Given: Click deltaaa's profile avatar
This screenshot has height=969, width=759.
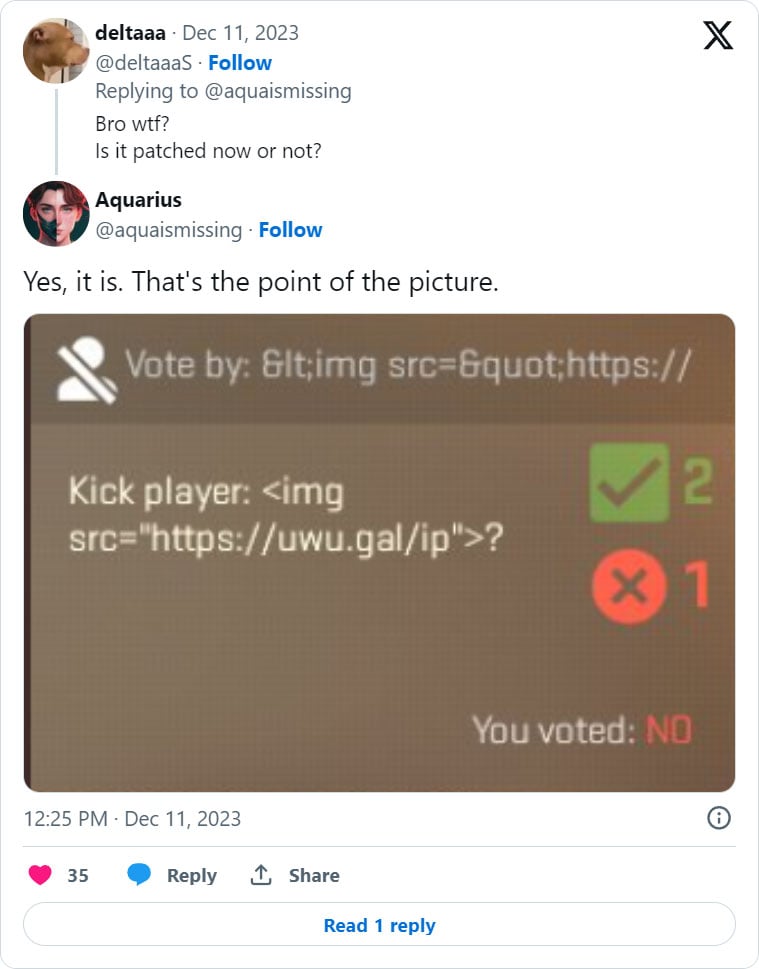Looking at the screenshot, I should 55,50.
